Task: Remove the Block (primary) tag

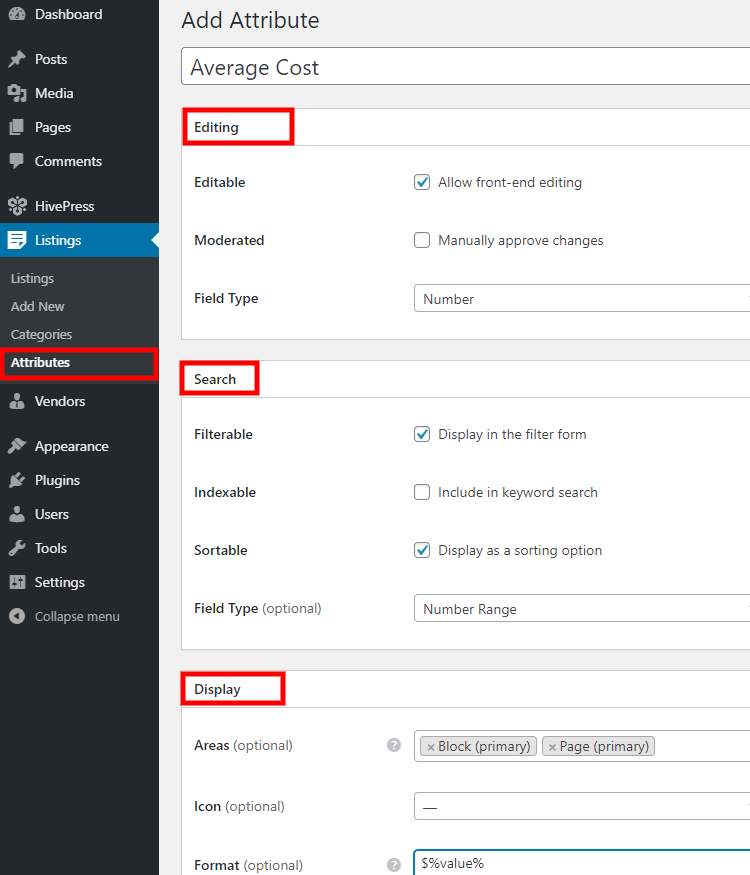Action: point(431,747)
